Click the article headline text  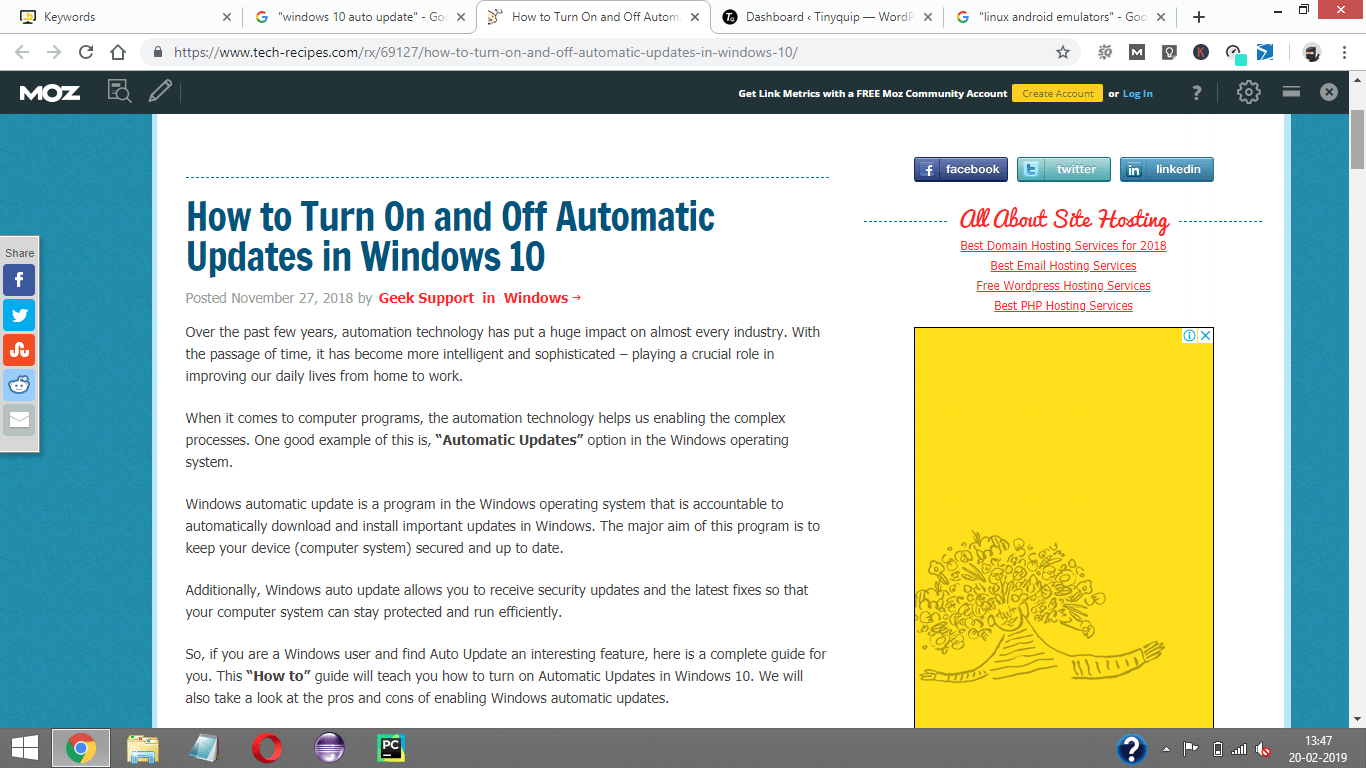[x=450, y=237]
